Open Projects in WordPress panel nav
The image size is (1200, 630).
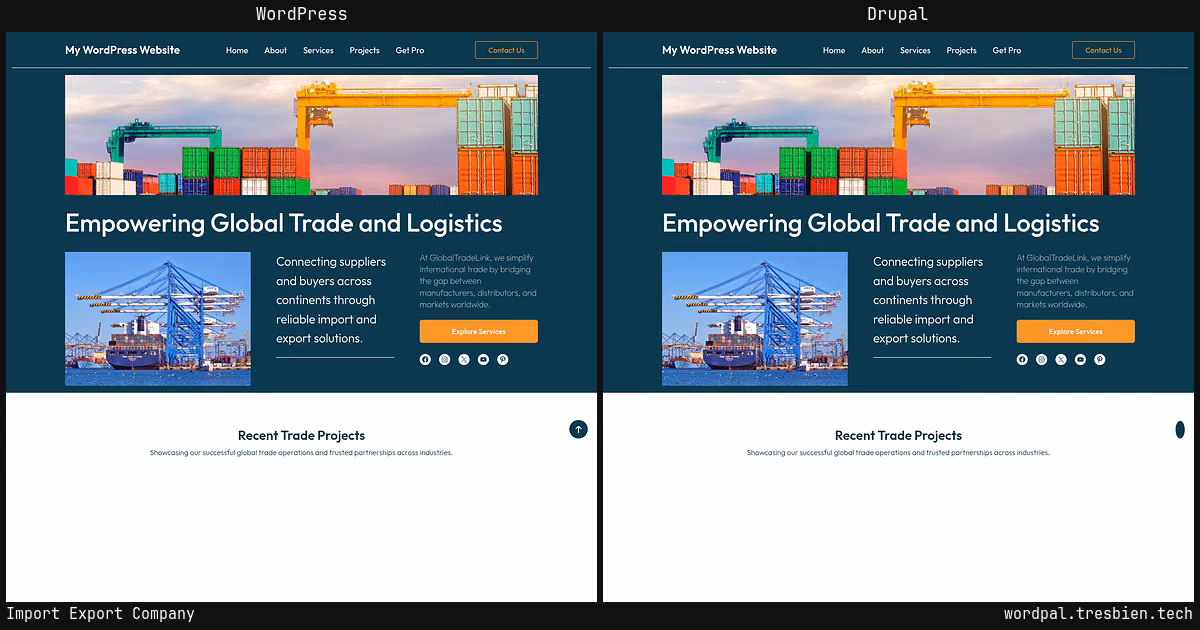pyautogui.click(x=365, y=50)
